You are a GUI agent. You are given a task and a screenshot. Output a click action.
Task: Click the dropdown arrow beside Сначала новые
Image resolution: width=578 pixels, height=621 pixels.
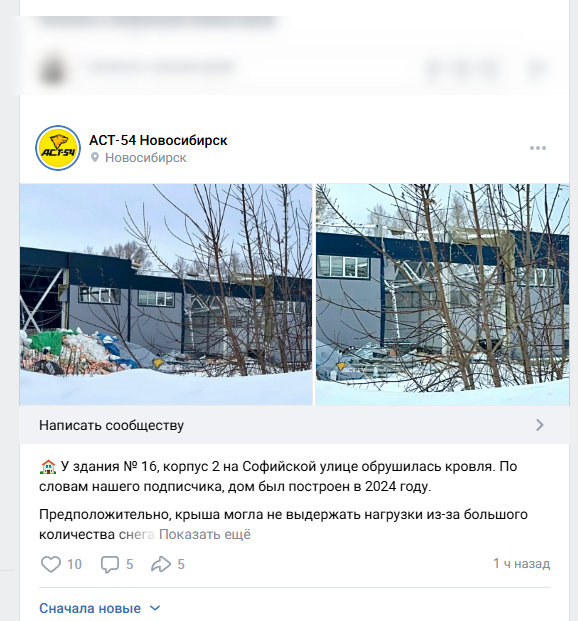(155, 608)
